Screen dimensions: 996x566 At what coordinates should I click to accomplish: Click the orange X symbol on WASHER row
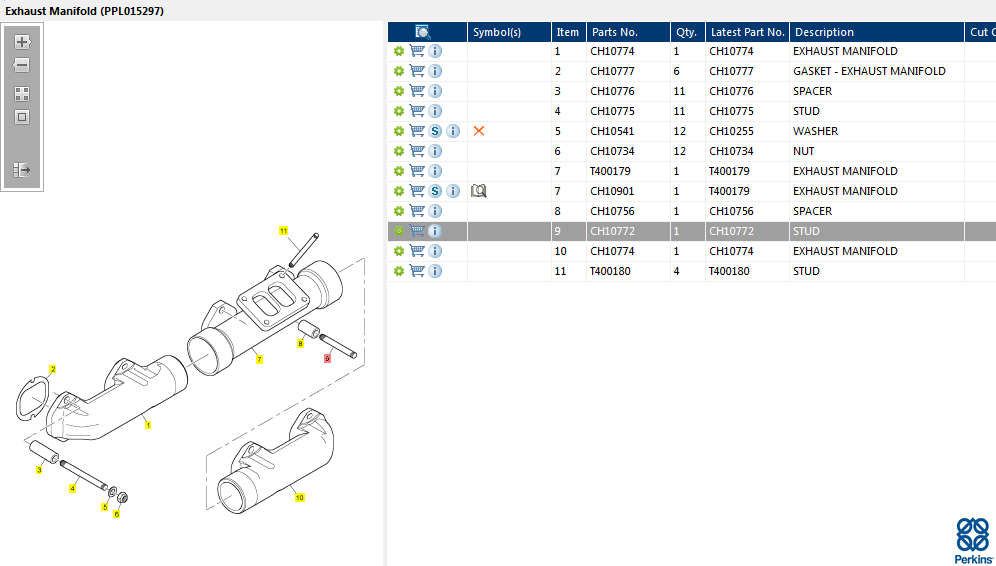[x=479, y=131]
